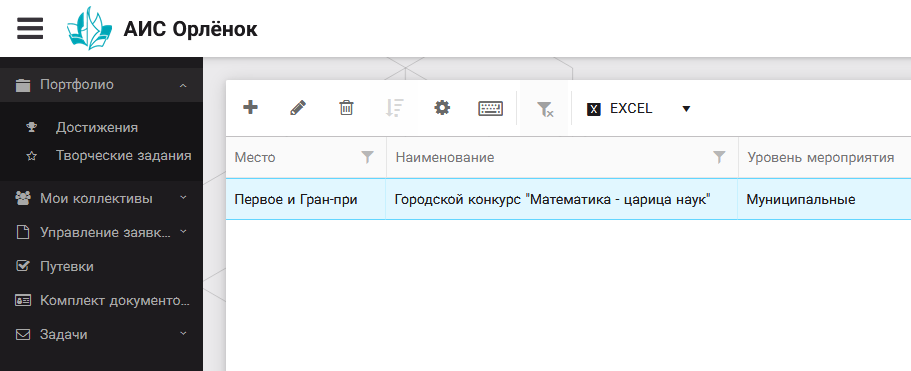Click the pencil edit icon
Image resolution: width=911 pixels, height=371 pixels.
point(298,107)
